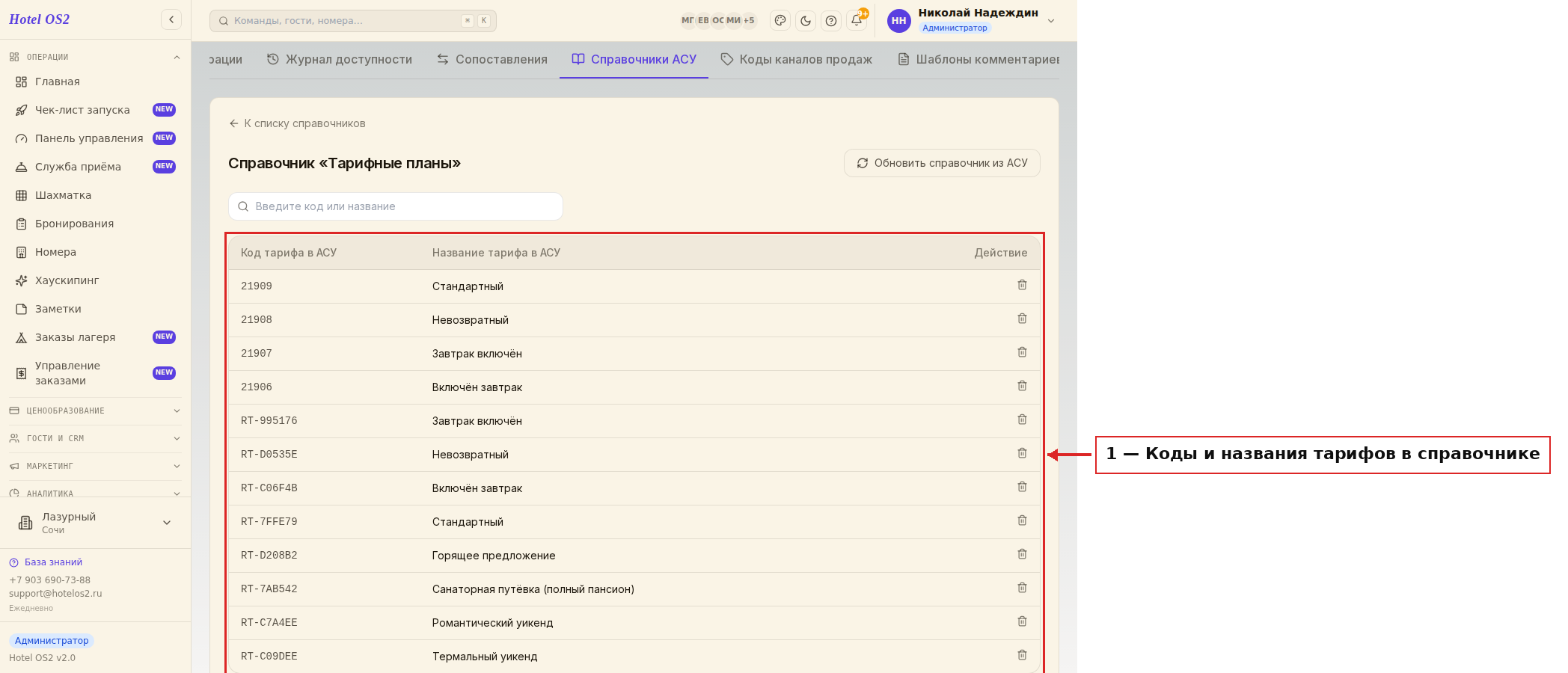
Task: Delete tariff RT-995176 via trash icon
Action: tap(1022, 420)
